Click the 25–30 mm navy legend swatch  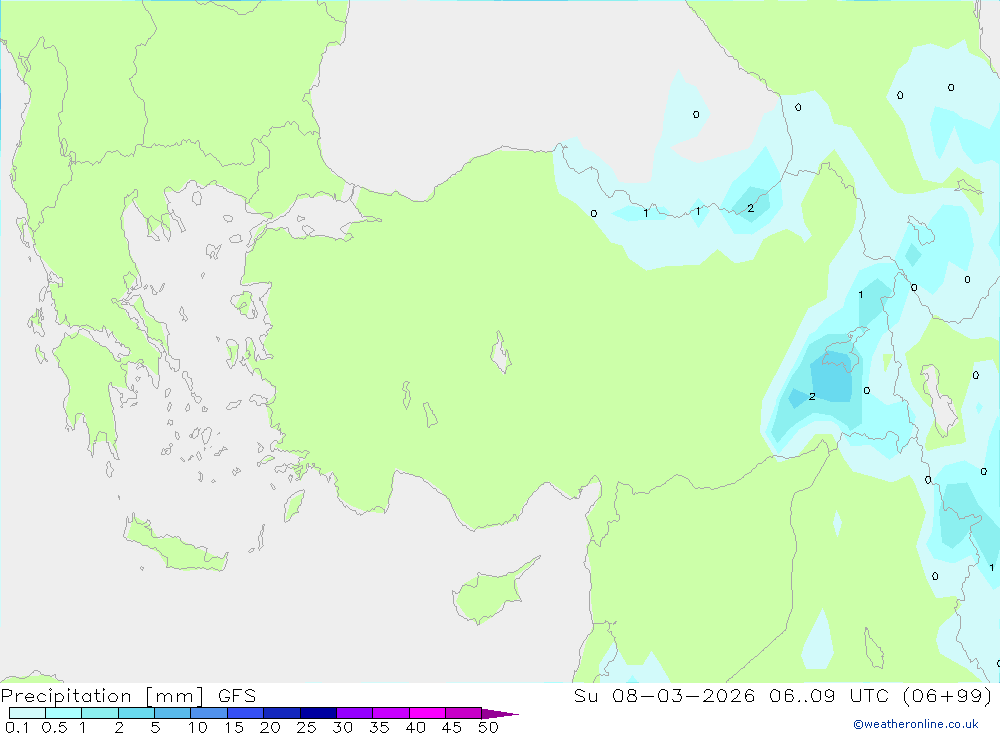coord(318,713)
